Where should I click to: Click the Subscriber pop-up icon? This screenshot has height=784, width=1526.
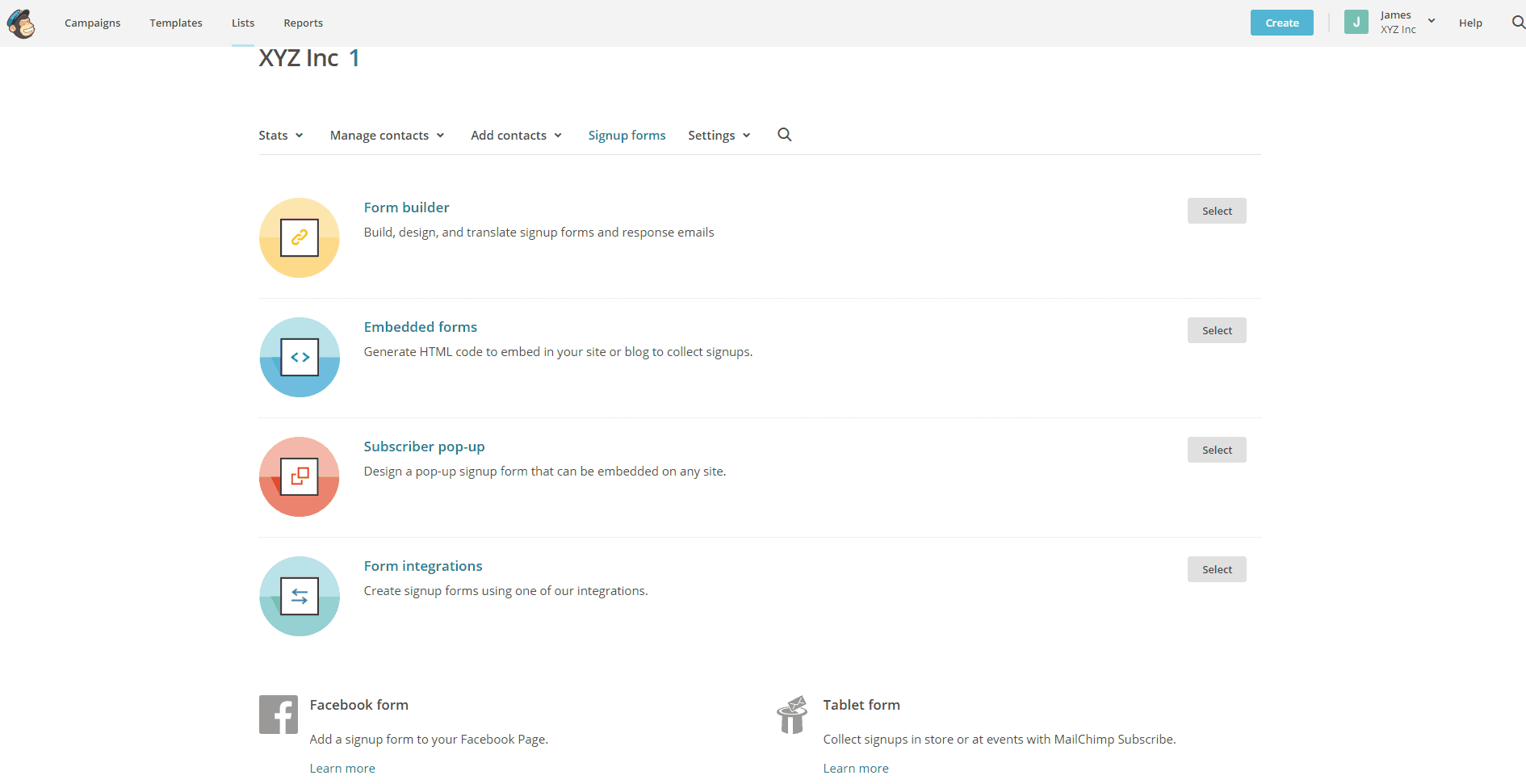pyautogui.click(x=300, y=476)
